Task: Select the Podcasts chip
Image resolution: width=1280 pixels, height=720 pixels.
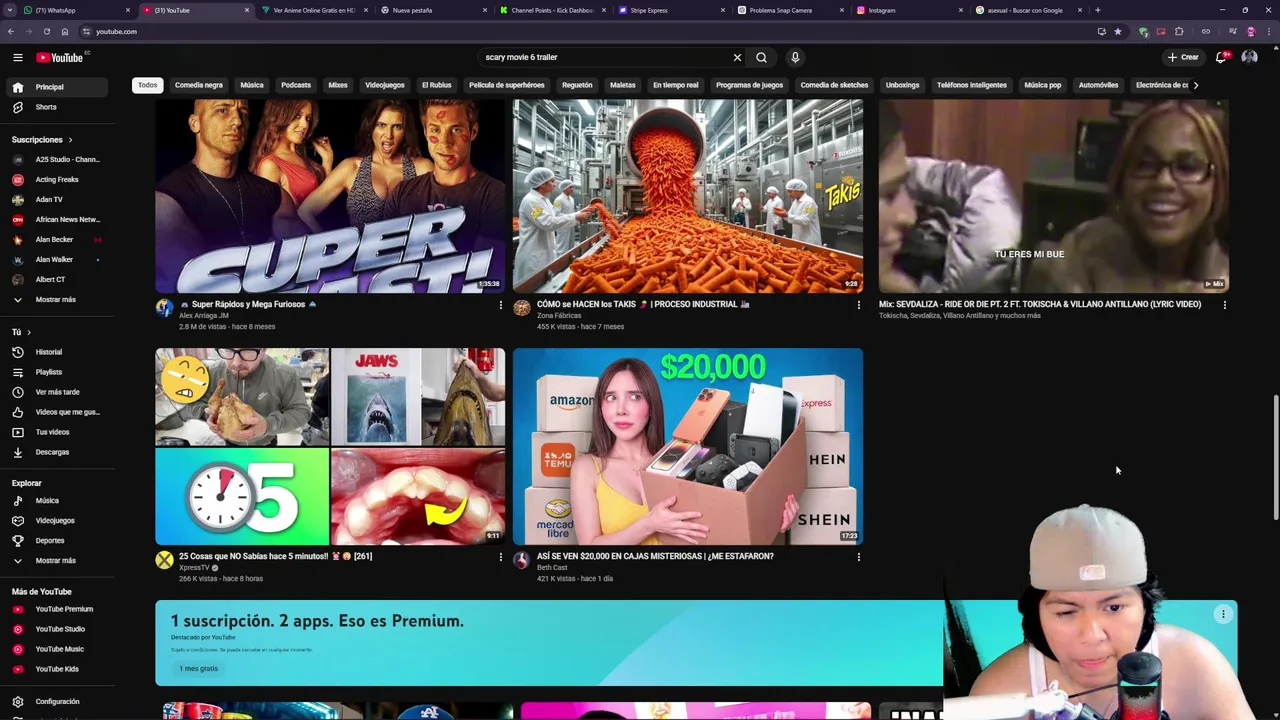Action: [296, 85]
